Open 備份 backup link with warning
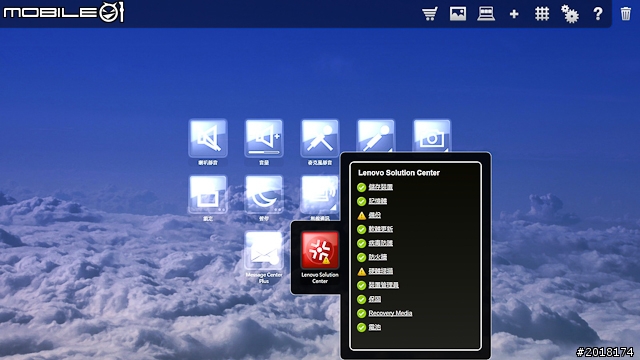Image resolution: width=640 pixels, height=360 pixels. 375,215
